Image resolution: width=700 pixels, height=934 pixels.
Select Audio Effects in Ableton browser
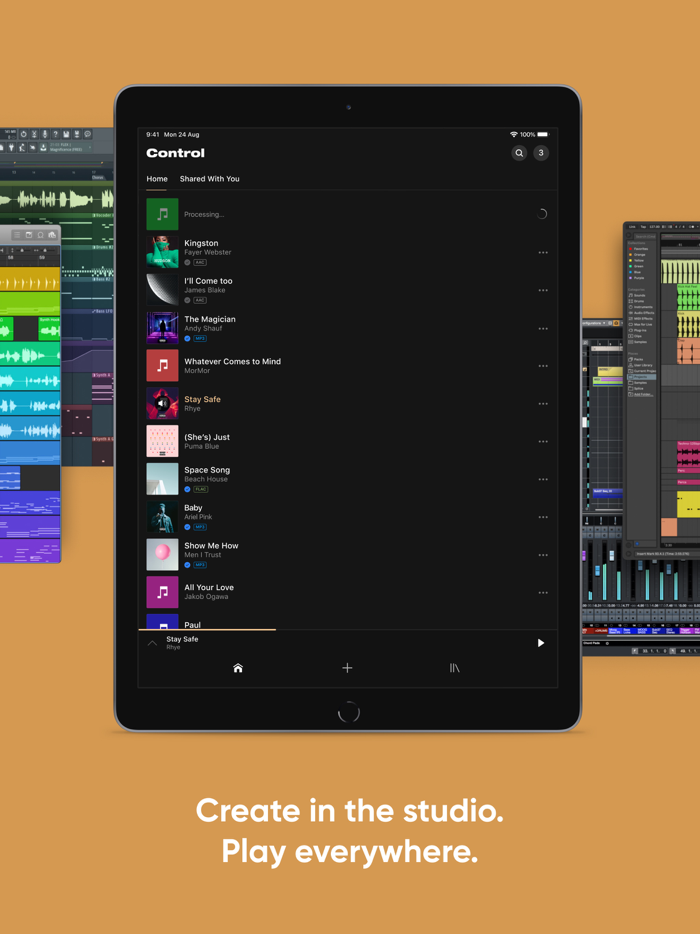[x=642, y=313]
